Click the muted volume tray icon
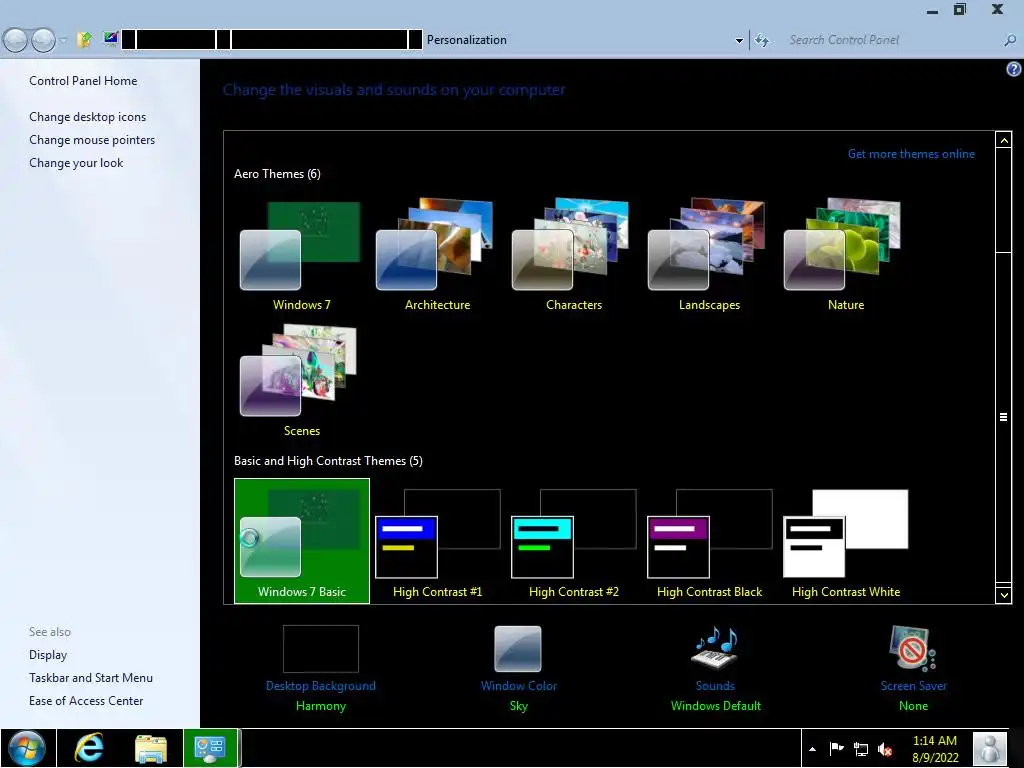 pyautogui.click(x=885, y=749)
